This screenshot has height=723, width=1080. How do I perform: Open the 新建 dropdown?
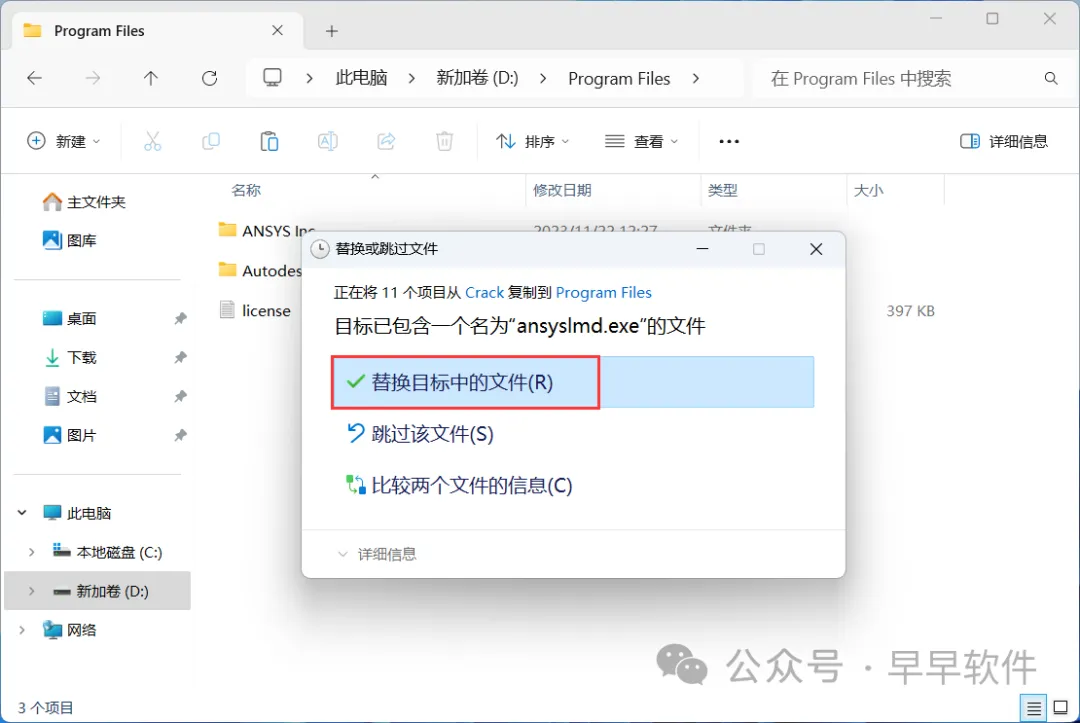click(x=63, y=141)
